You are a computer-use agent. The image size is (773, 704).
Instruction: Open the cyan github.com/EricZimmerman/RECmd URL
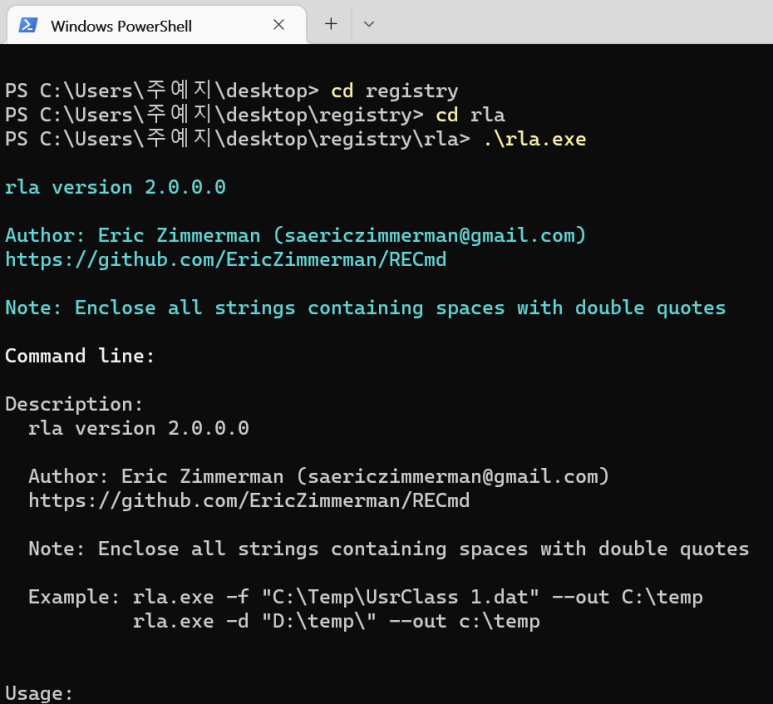pyautogui.click(x=226, y=260)
